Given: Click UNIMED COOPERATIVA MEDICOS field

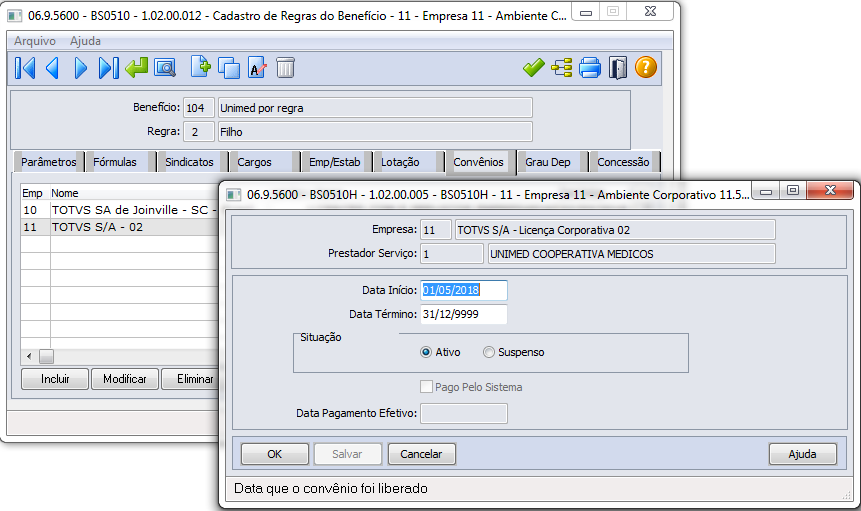Looking at the screenshot, I should tap(631, 254).
